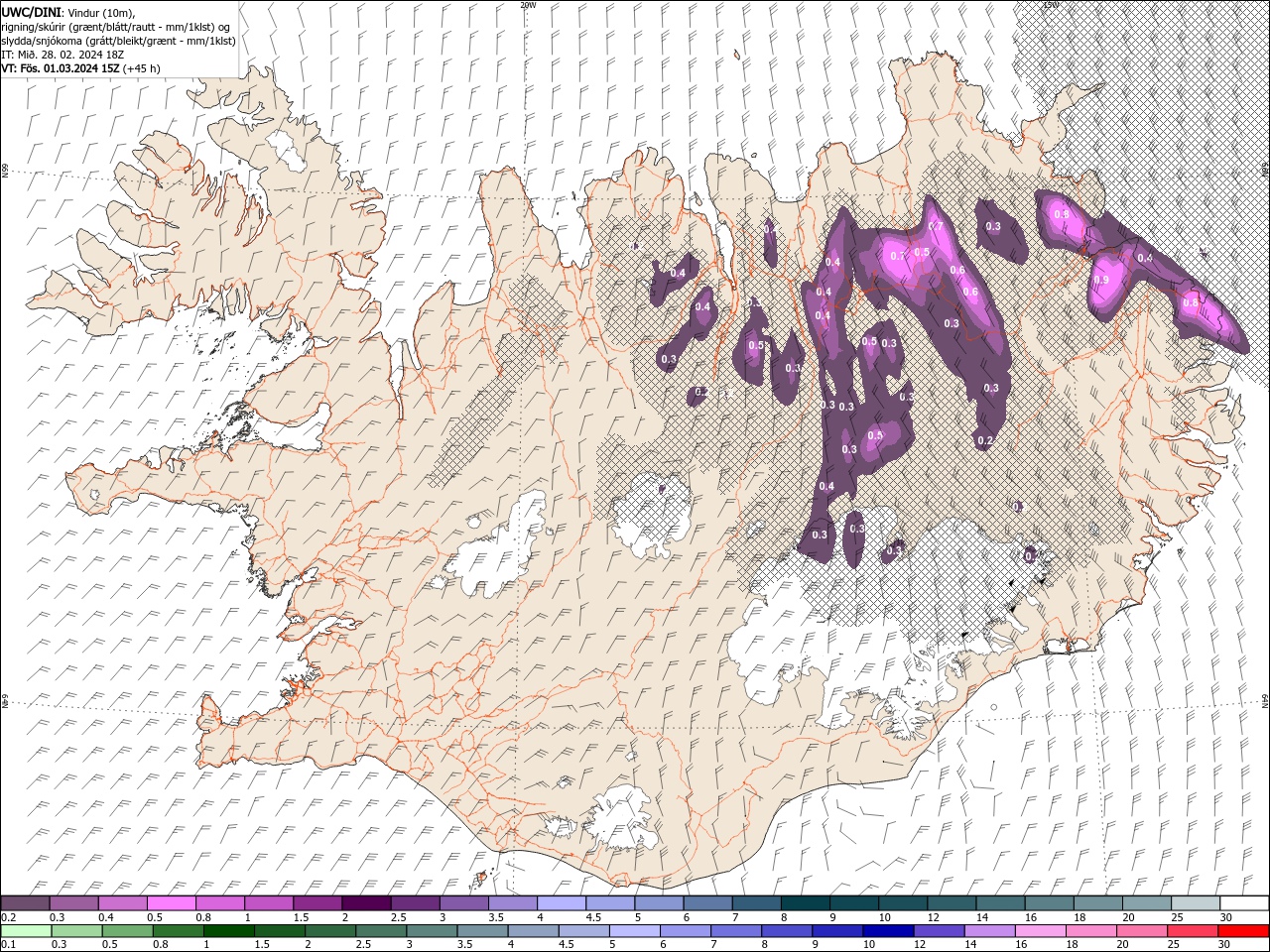
Task: Click the 'rigning/skúrir' legend description line
Action: coord(117,27)
